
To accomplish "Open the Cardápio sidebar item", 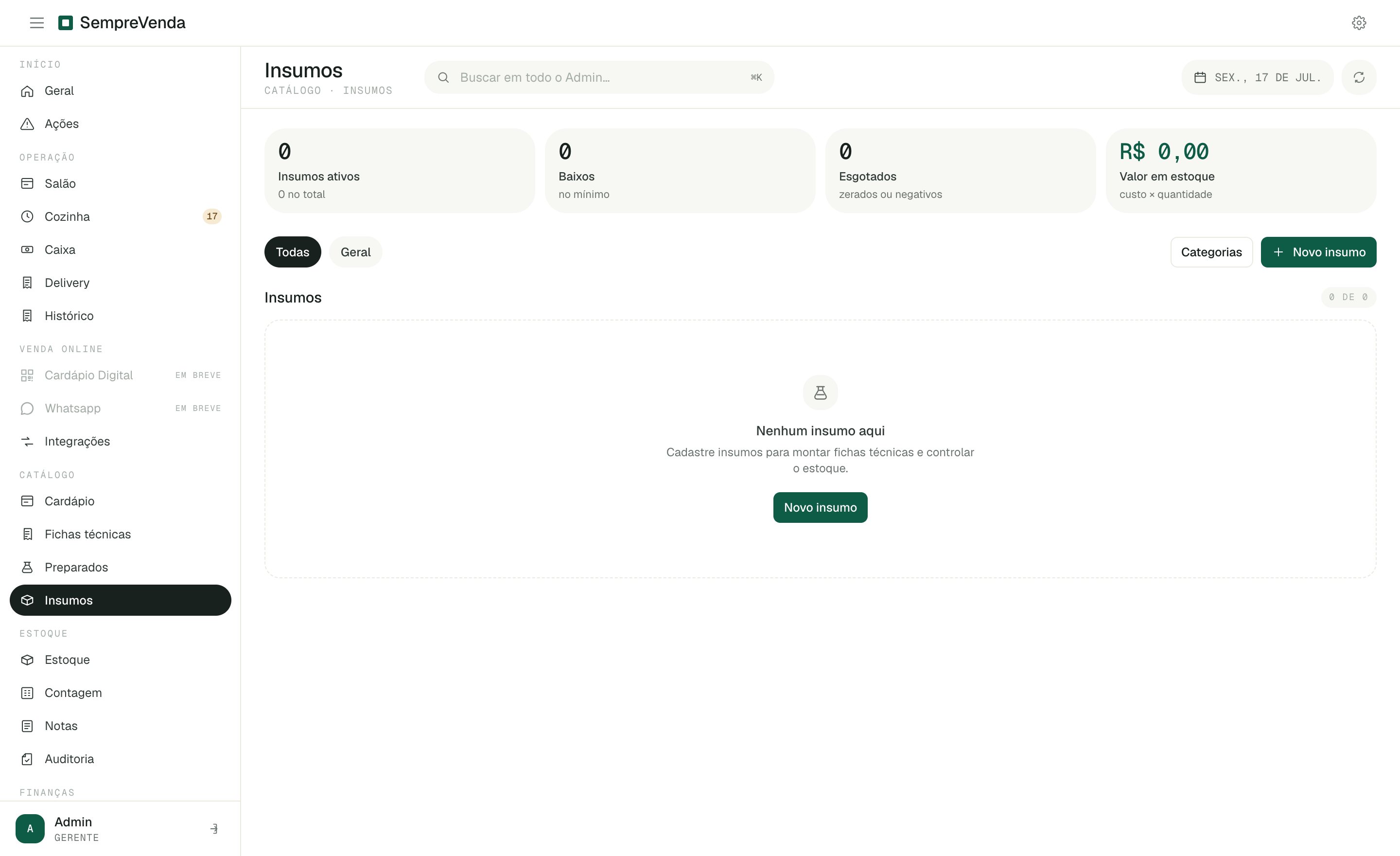I will (x=121, y=501).
